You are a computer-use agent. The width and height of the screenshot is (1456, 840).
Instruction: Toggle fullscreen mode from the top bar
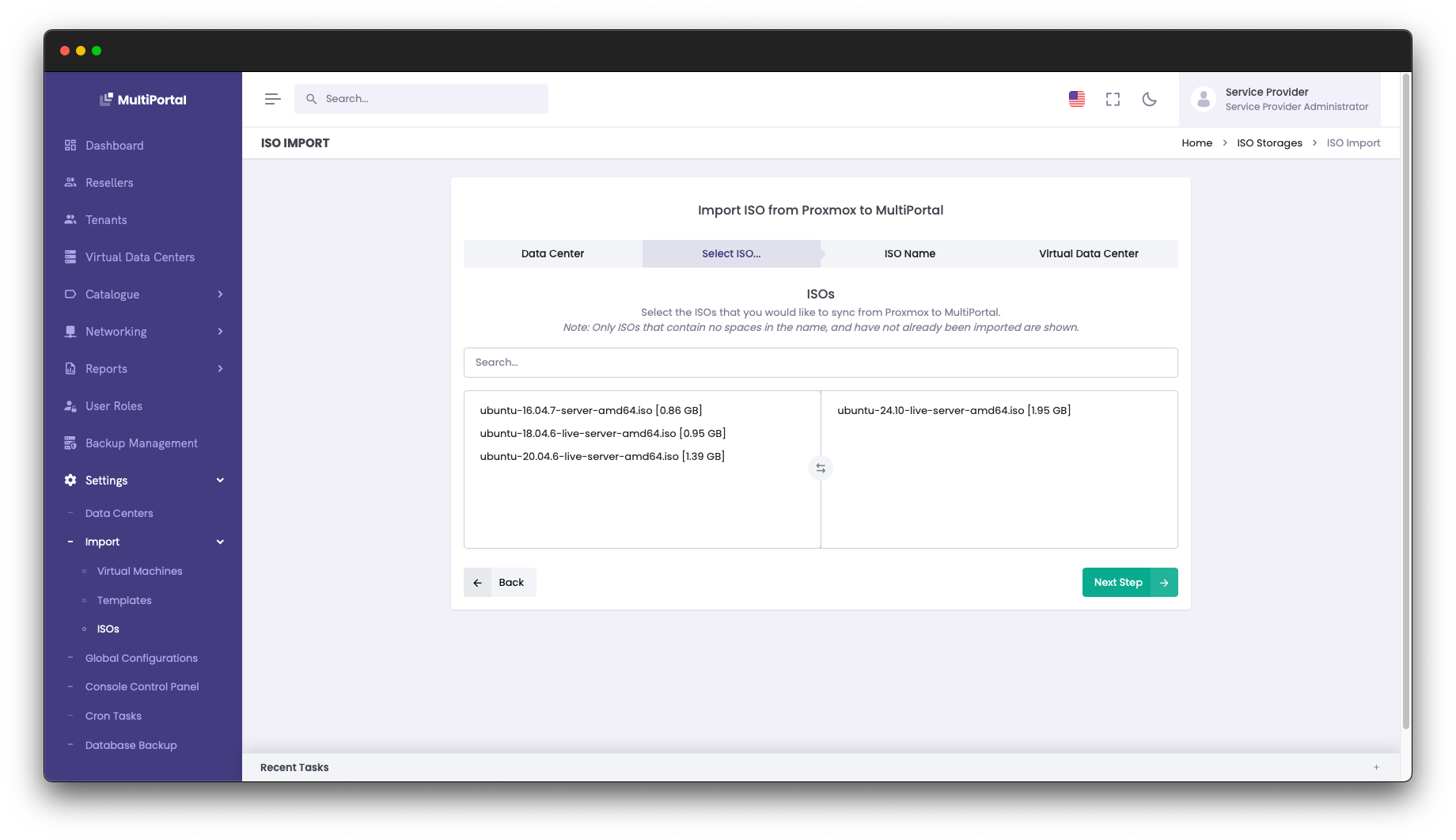(1113, 99)
